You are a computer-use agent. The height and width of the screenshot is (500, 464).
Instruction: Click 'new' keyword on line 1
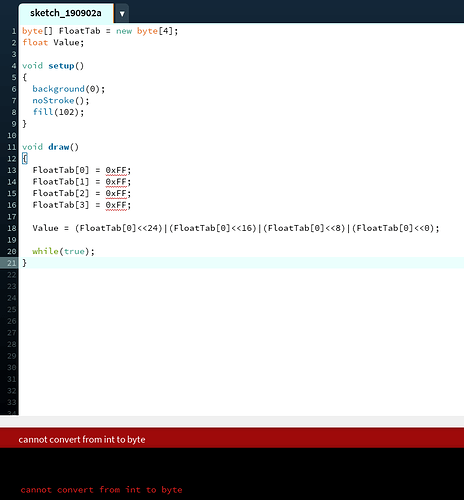[124, 31]
